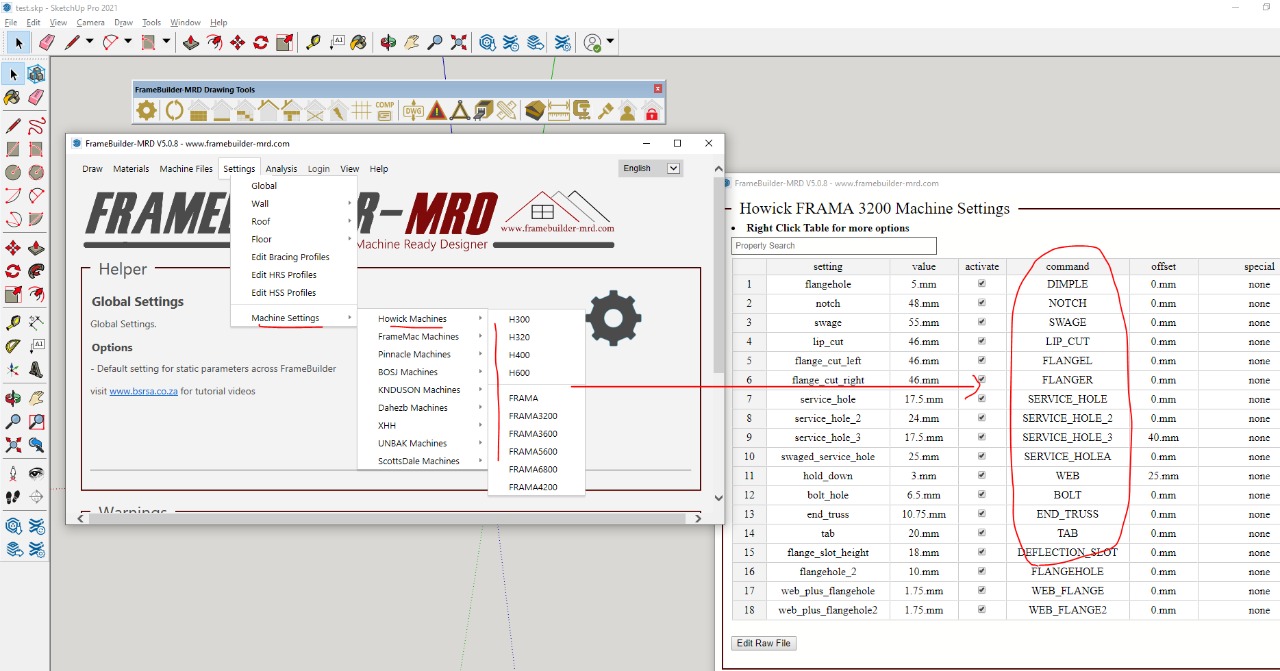Open the www.bsrsa.co.za link
The image size is (1280, 671).
(143, 391)
